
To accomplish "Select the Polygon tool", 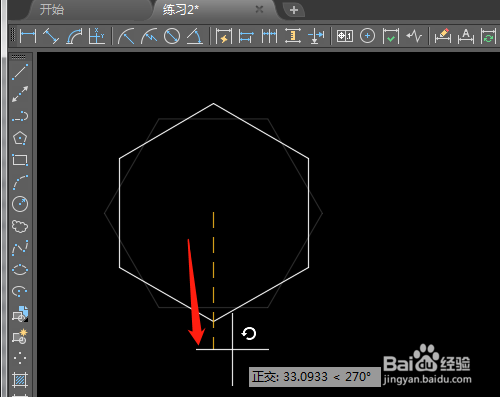I will [x=20, y=138].
